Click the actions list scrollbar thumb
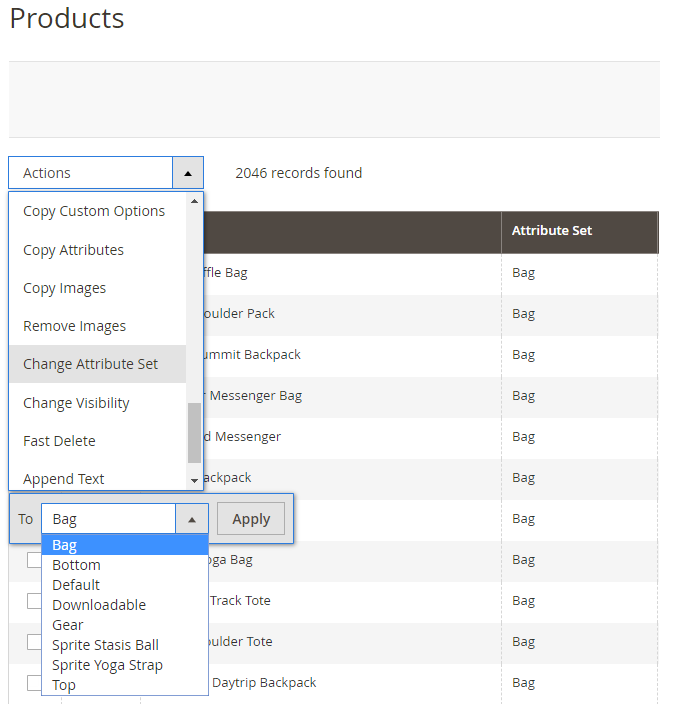Screen dimensions: 685x704 click(195, 432)
